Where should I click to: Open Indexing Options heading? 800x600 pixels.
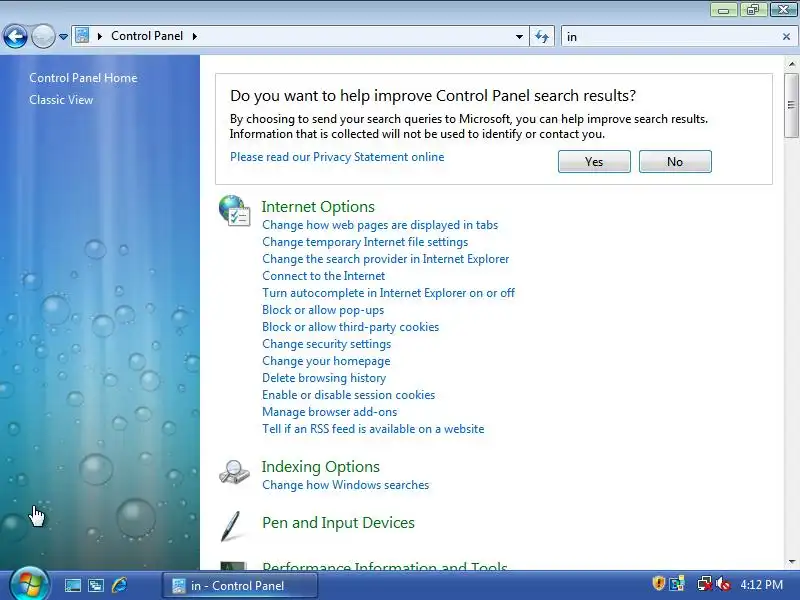click(320, 467)
